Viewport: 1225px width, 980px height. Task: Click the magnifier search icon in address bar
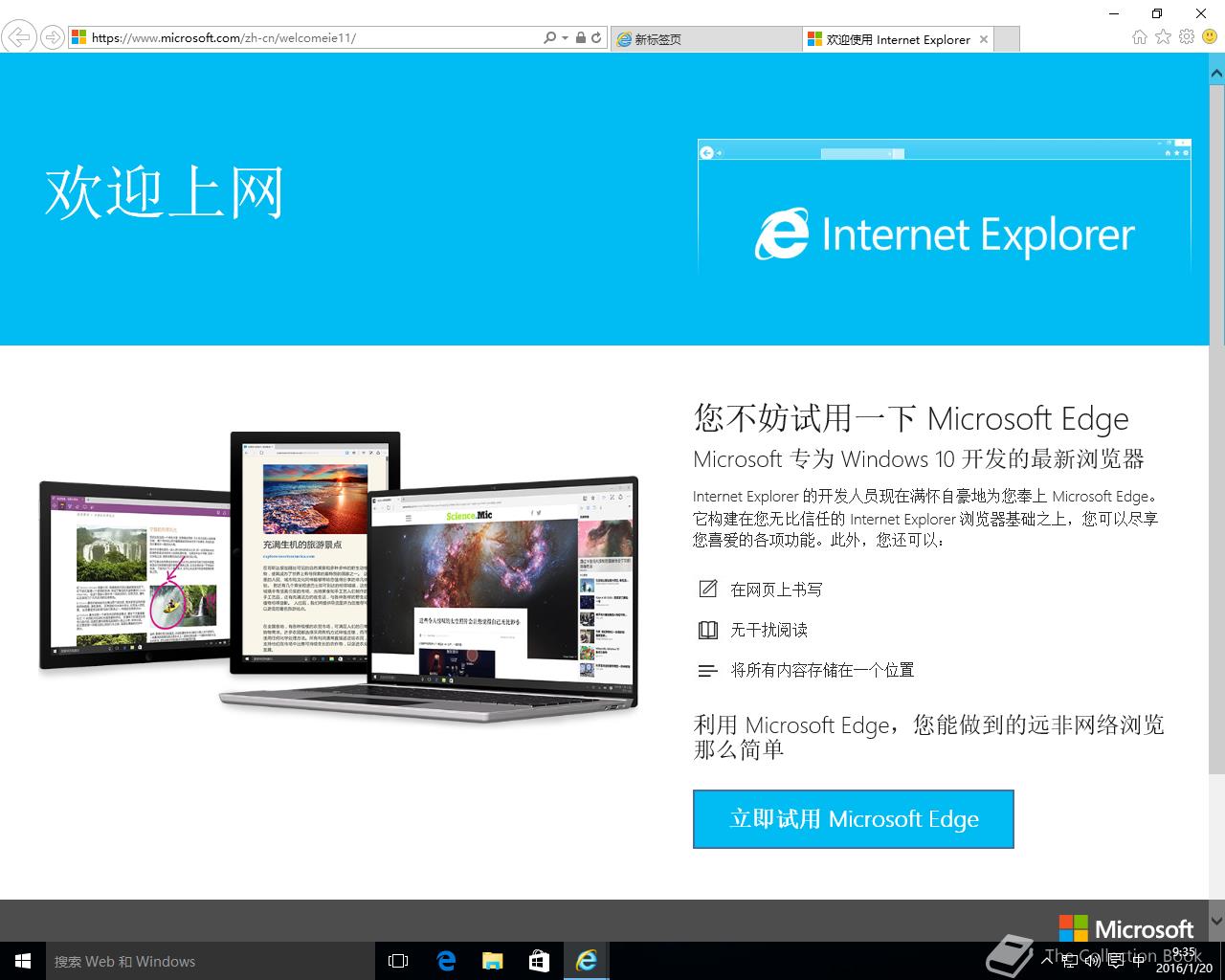click(549, 38)
